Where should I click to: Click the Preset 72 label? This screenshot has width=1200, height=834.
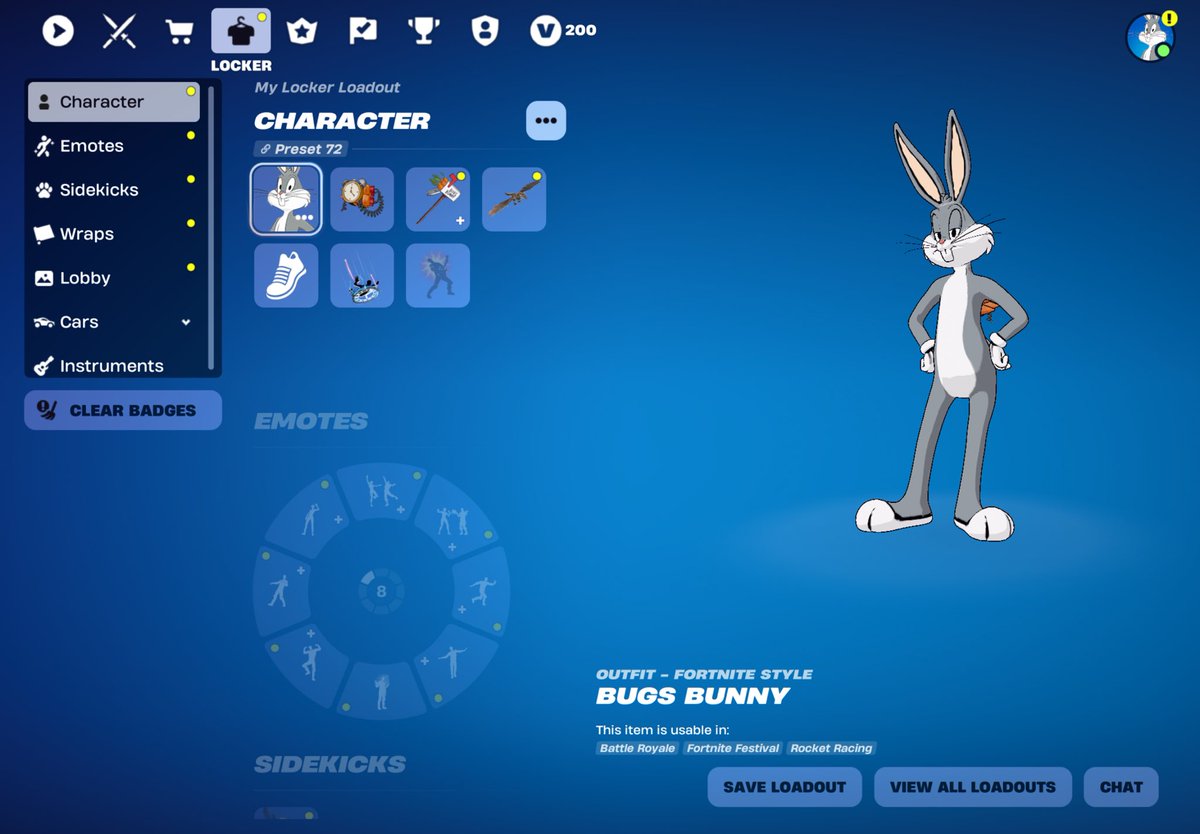coord(300,149)
